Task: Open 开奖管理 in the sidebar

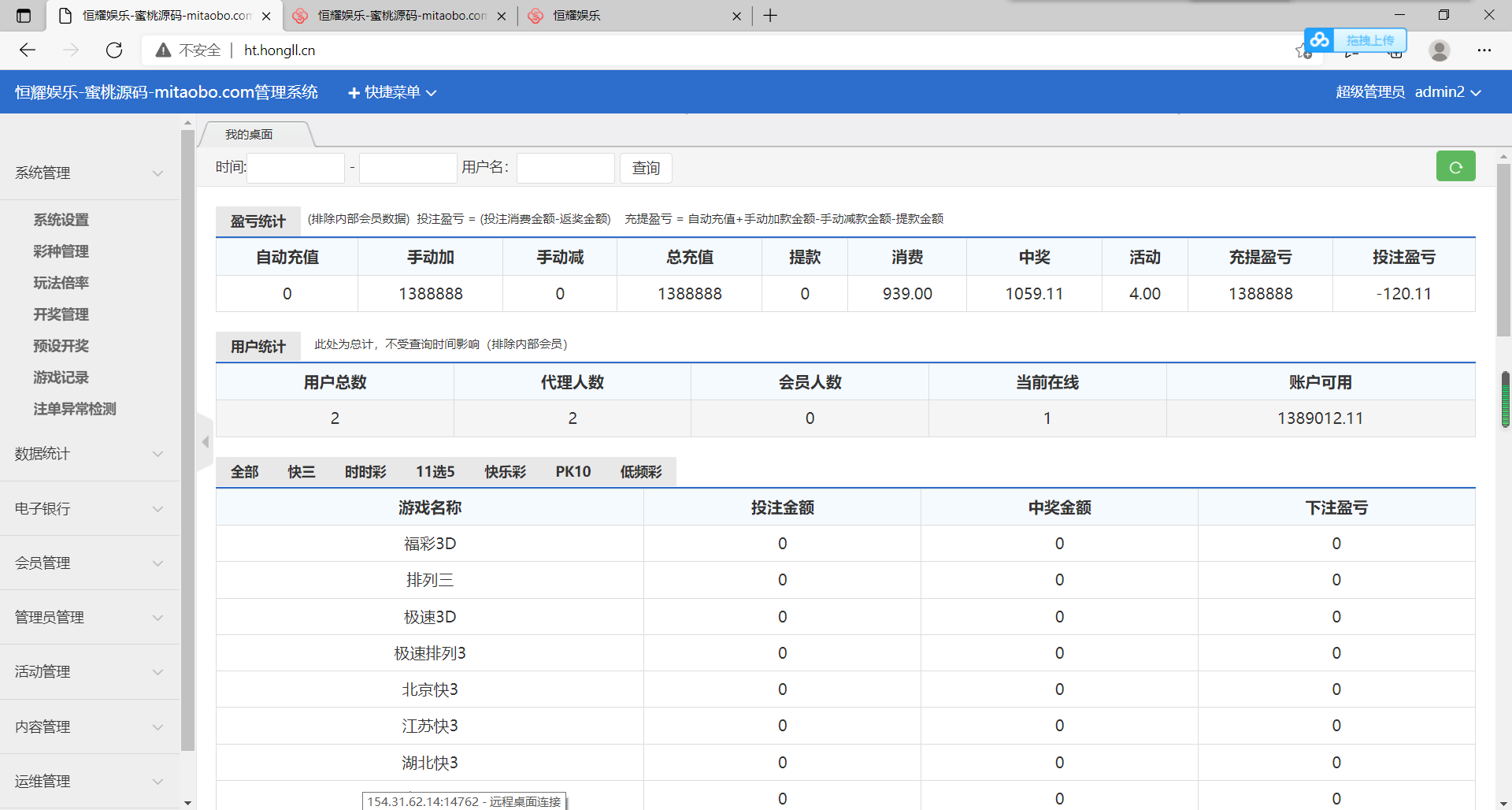Action: coord(61,314)
